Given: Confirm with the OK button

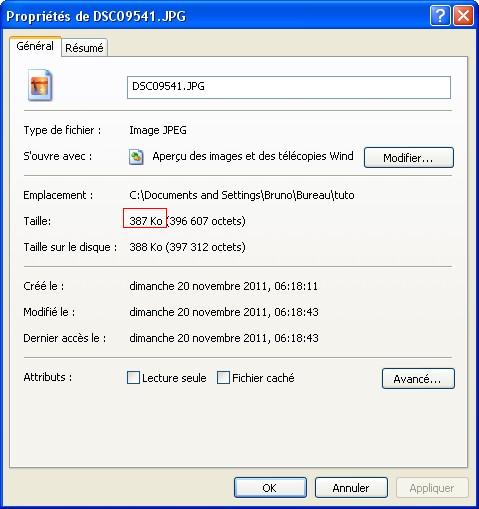Looking at the screenshot, I should tap(270, 488).
